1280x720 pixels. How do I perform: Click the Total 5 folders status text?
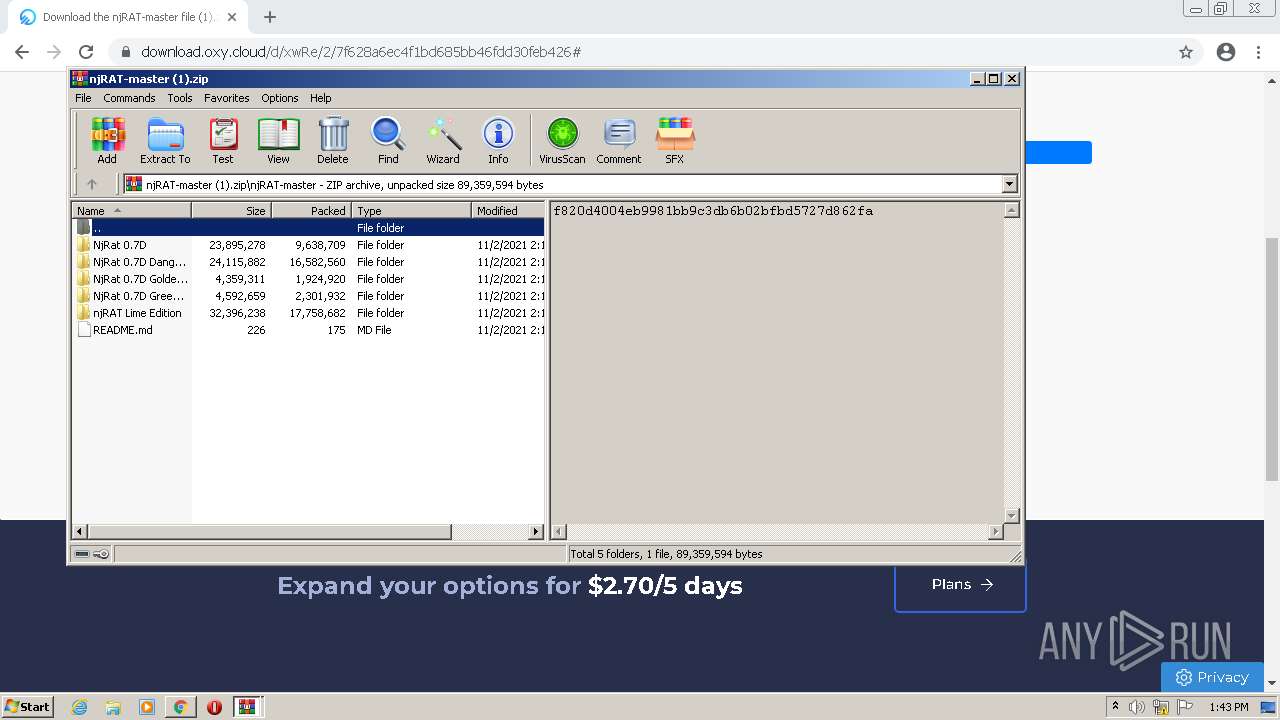click(666, 554)
